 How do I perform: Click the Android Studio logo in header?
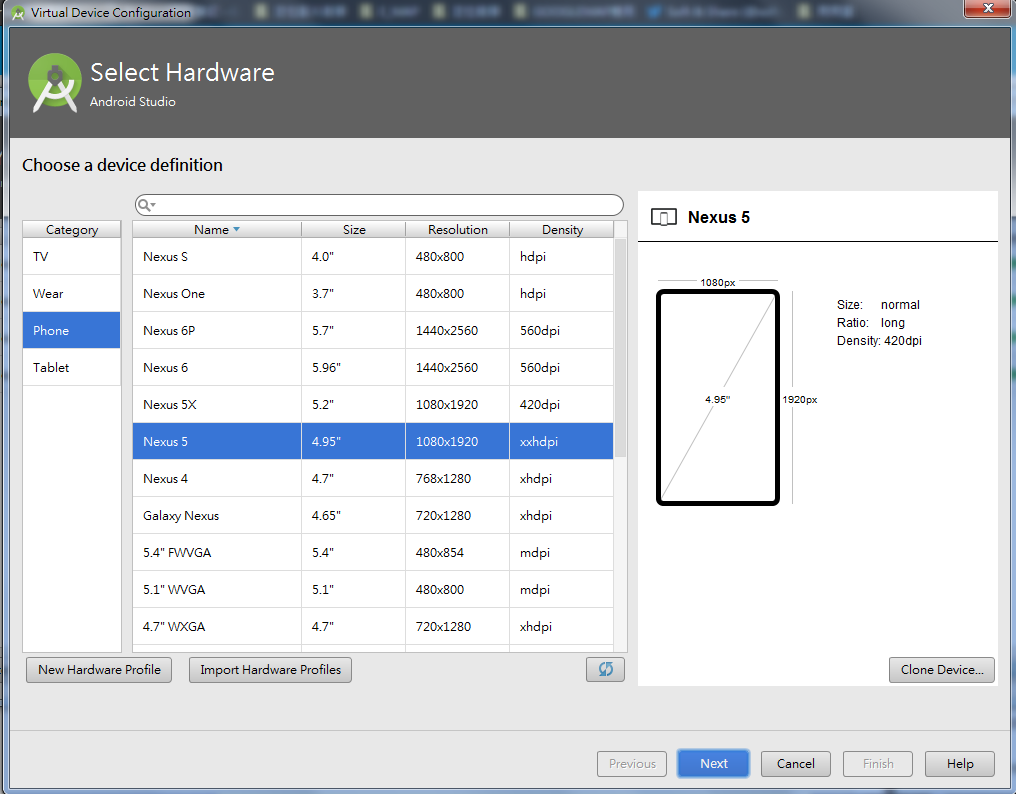pyautogui.click(x=55, y=84)
